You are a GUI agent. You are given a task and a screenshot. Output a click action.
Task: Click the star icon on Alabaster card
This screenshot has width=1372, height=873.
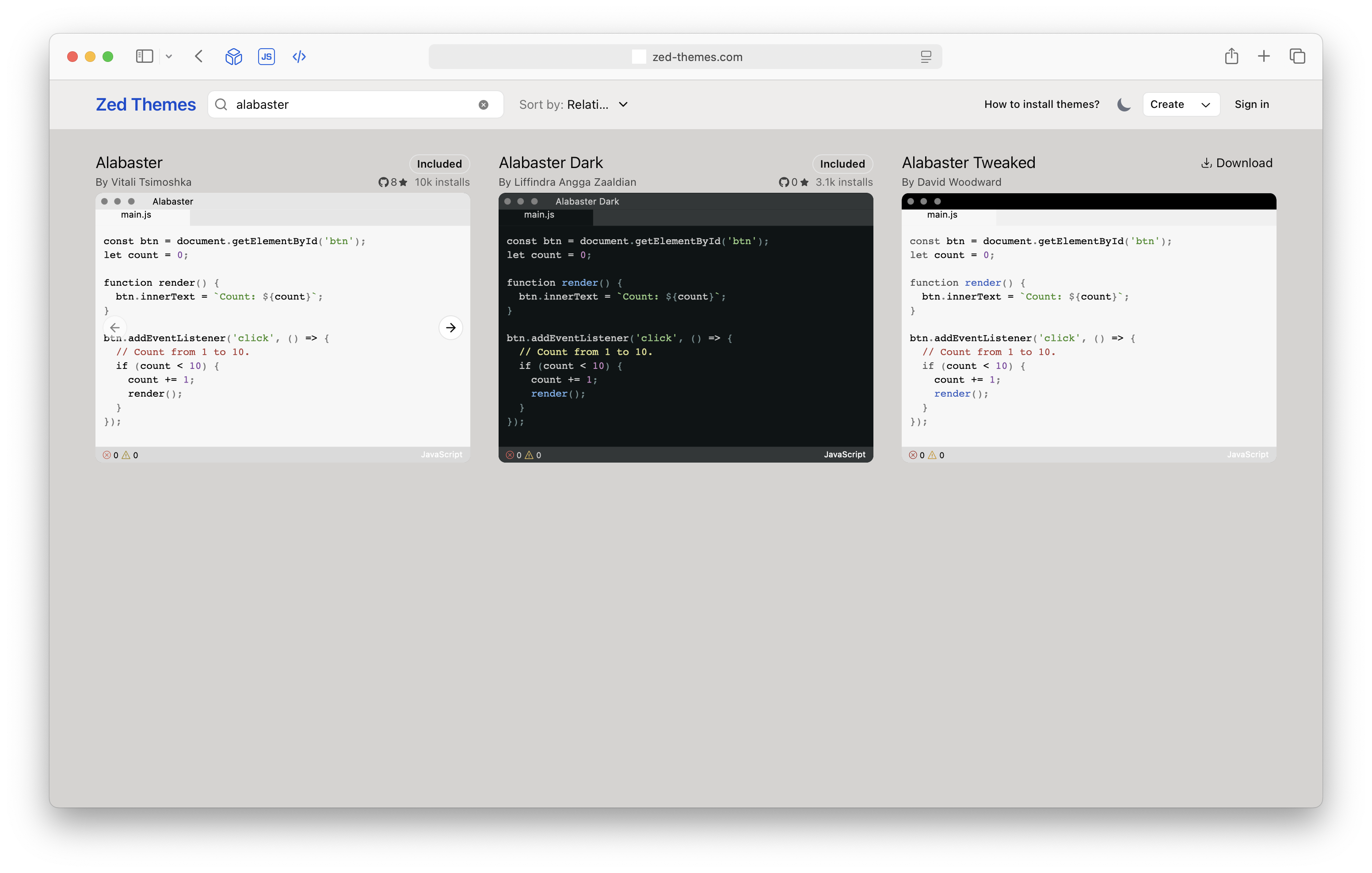point(403,182)
